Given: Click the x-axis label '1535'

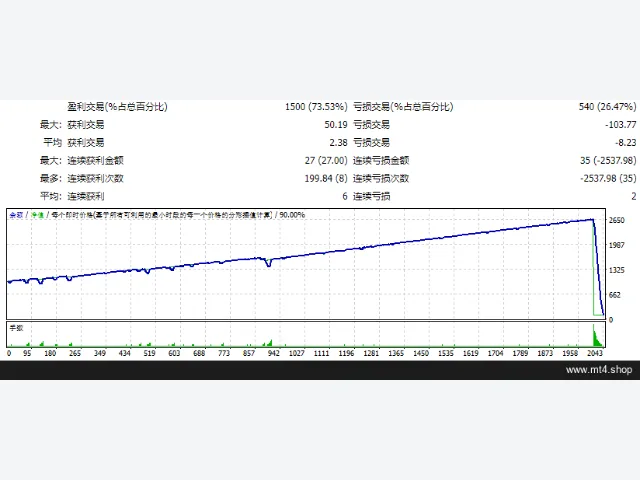Looking at the screenshot, I should (446, 353).
